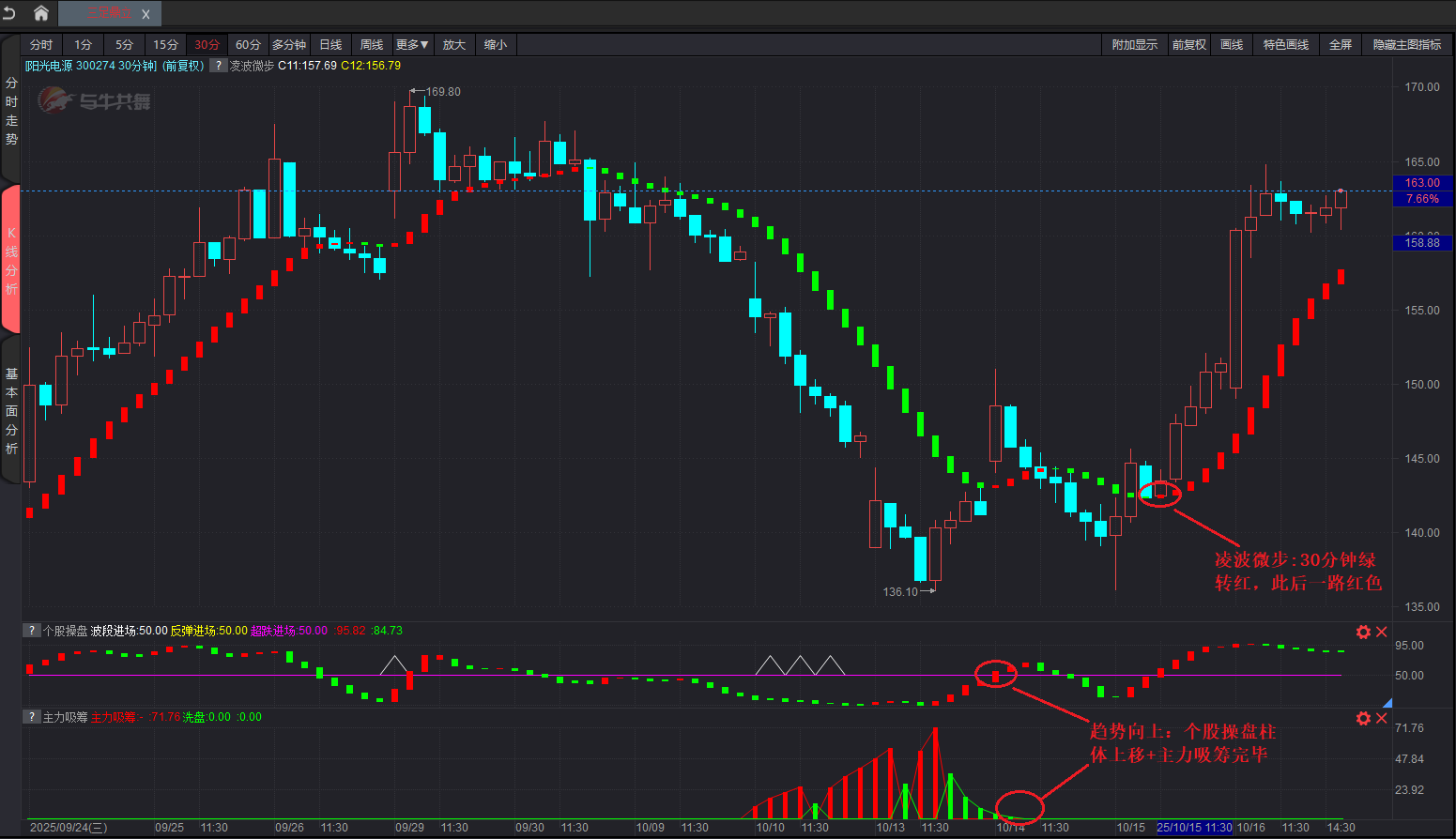Switch to the 日线 daily chart
Image resolution: width=1456 pixels, height=839 pixels.
pyautogui.click(x=330, y=45)
